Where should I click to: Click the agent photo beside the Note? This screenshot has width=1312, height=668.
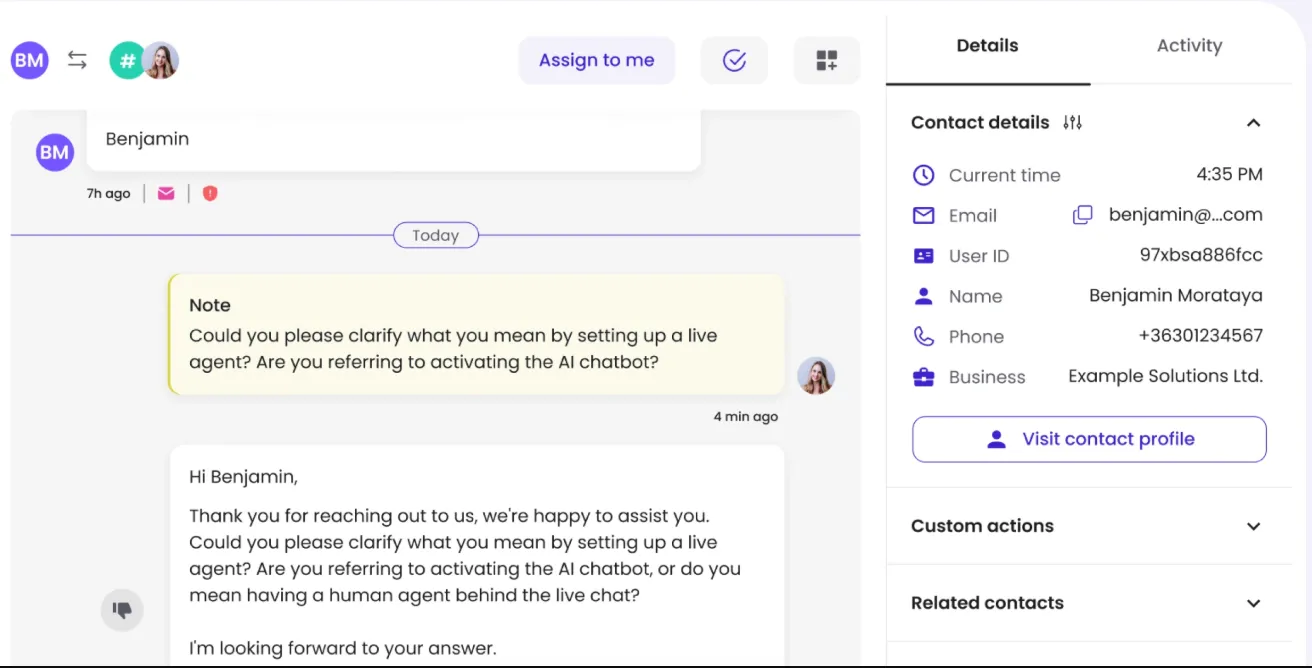click(x=816, y=376)
